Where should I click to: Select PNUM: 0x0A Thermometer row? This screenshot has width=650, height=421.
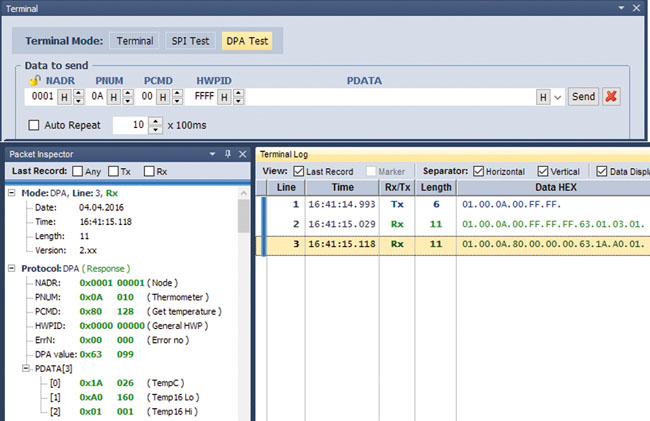pos(122,297)
